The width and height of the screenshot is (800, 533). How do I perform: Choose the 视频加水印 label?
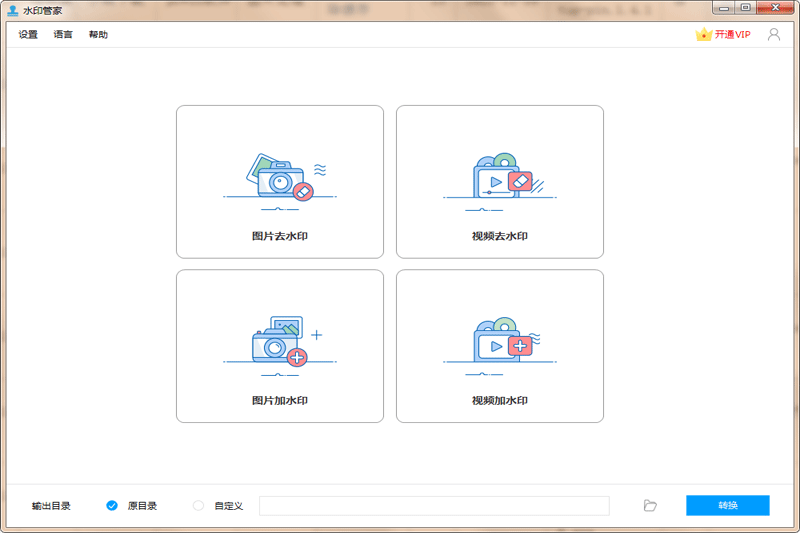pos(500,401)
